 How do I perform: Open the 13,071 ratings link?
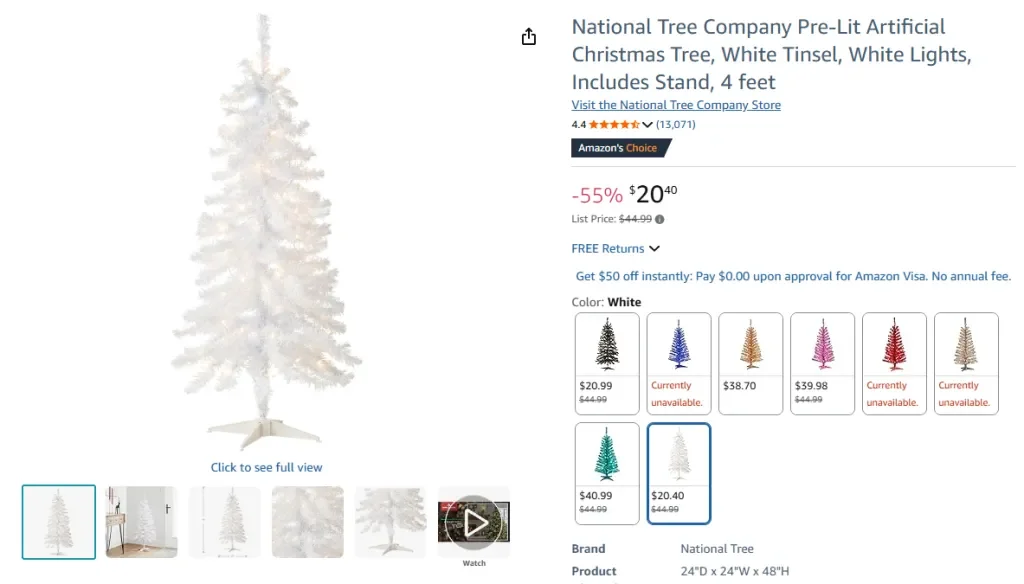click(677, 124)
